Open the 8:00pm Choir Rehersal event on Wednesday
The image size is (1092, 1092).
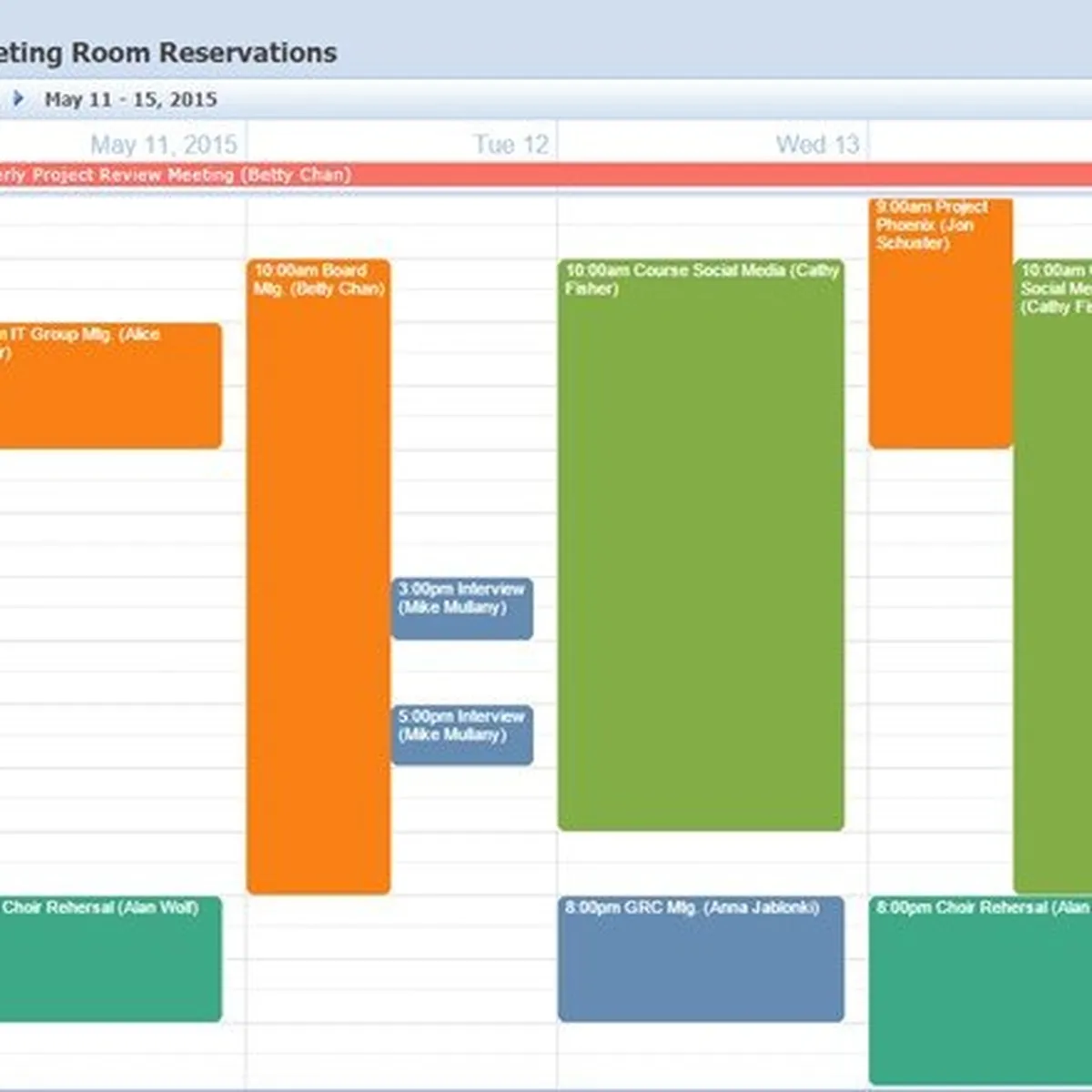click(x=980, y=990)
